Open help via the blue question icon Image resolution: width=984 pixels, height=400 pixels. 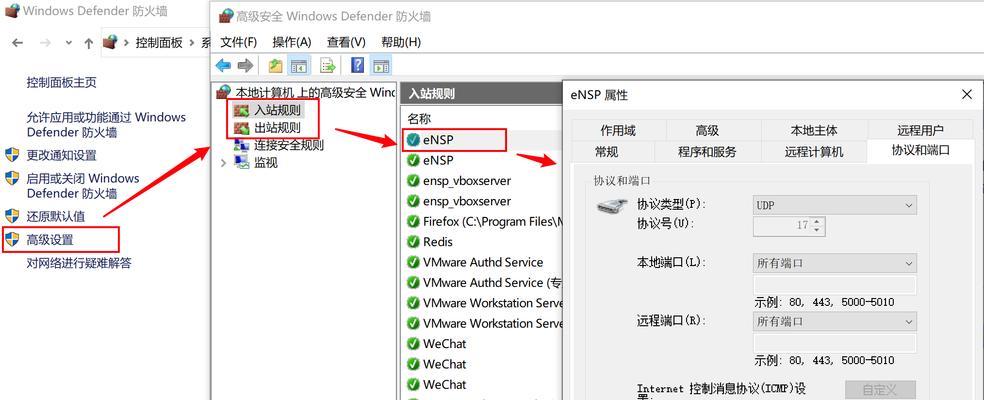[357, 65]
